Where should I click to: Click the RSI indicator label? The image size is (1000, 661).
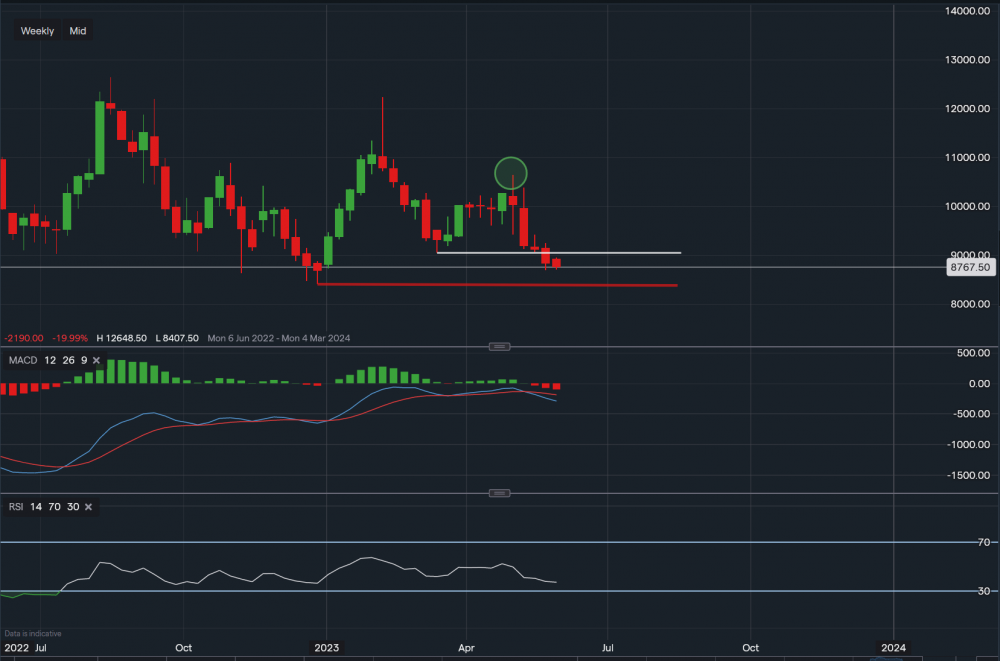tap(16, 507)
